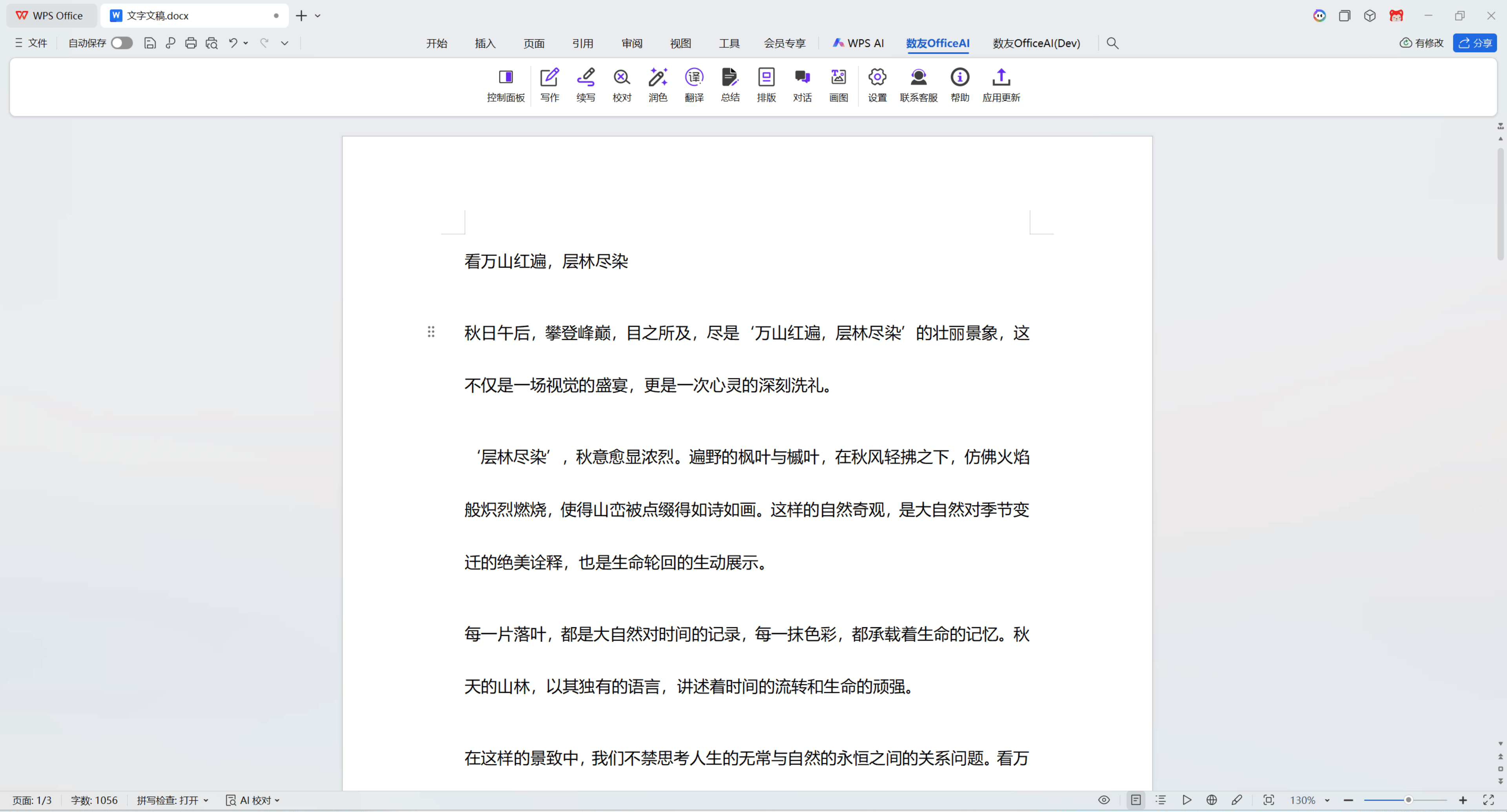Click the 分享 share button
The image size is (1507, 812).
click(1475, 43)
